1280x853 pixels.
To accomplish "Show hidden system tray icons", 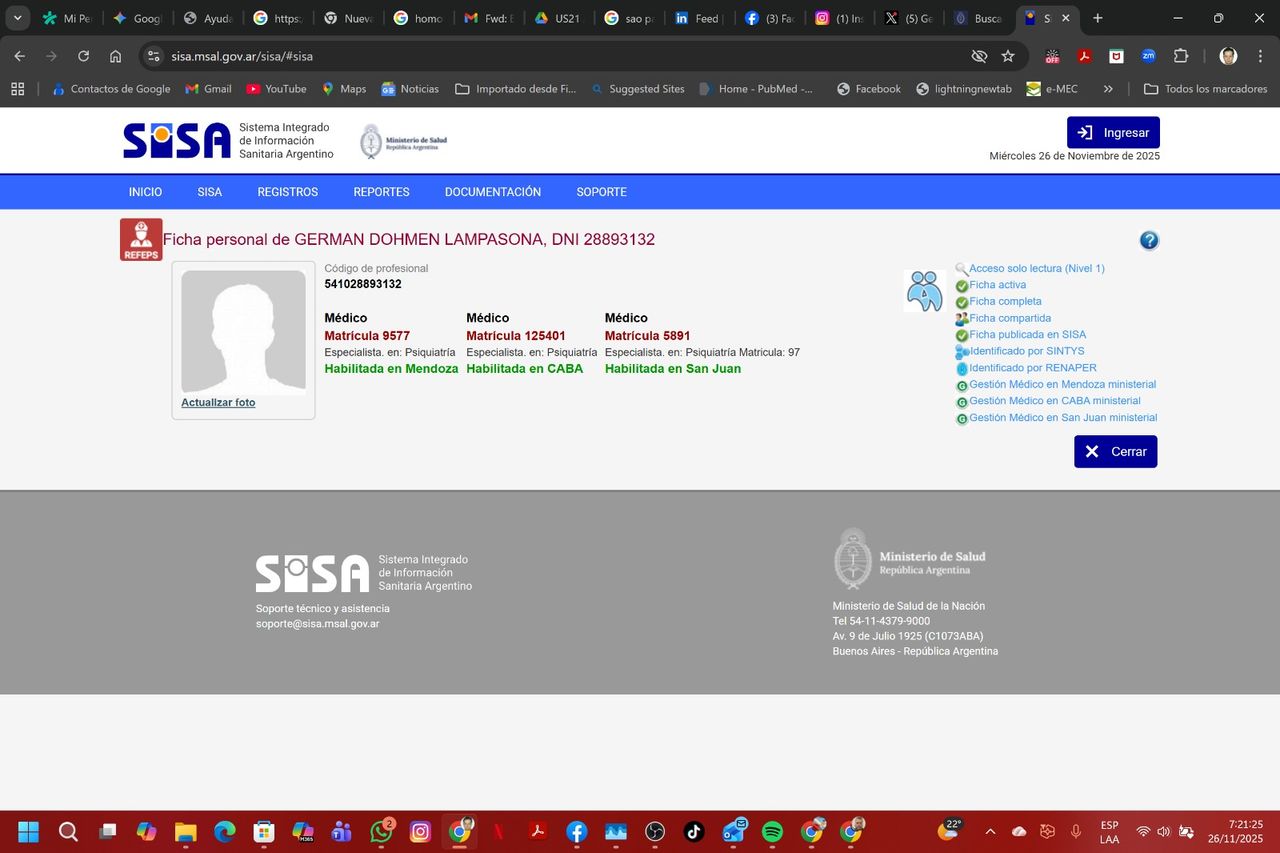I will (x=990, y=831).
